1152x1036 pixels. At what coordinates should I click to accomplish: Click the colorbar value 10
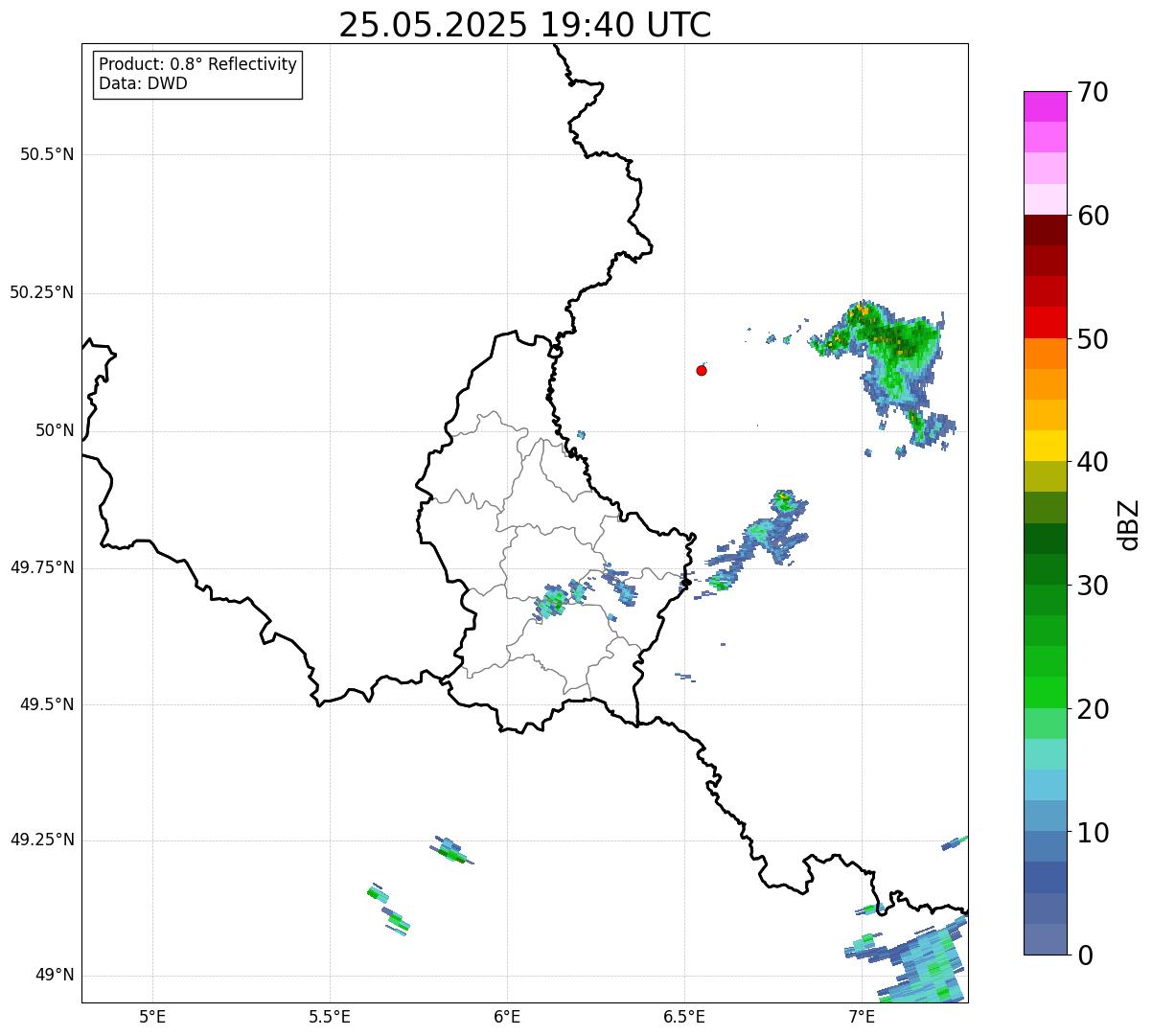tap(1092, 833)
